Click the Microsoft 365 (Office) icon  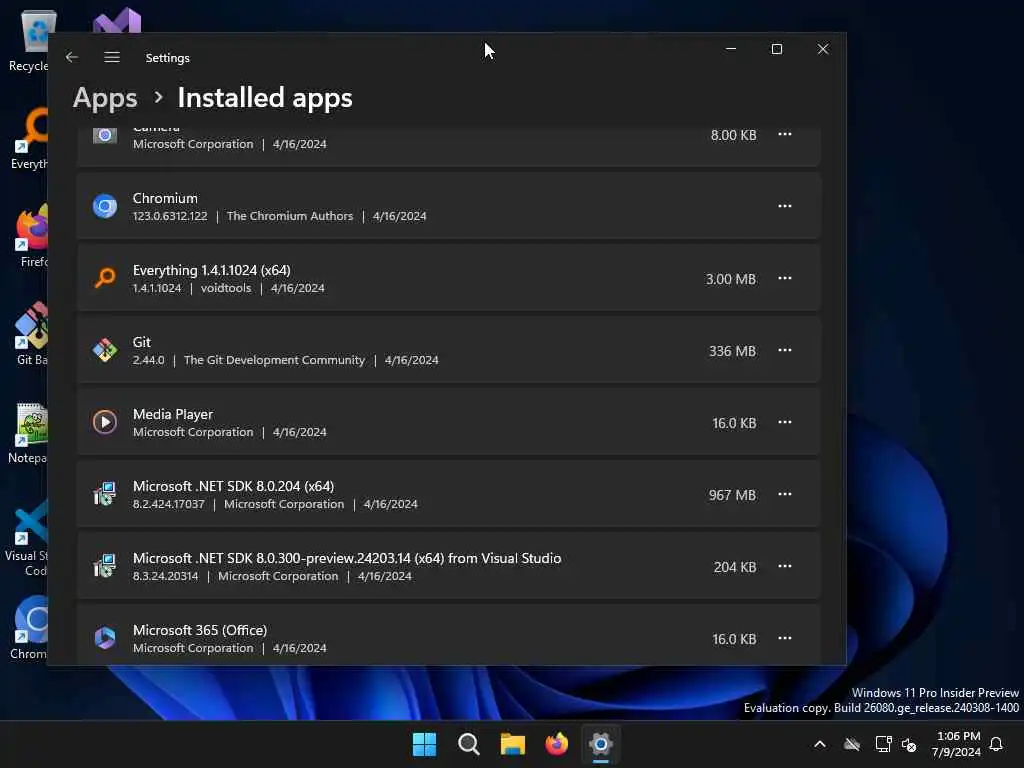104,638
